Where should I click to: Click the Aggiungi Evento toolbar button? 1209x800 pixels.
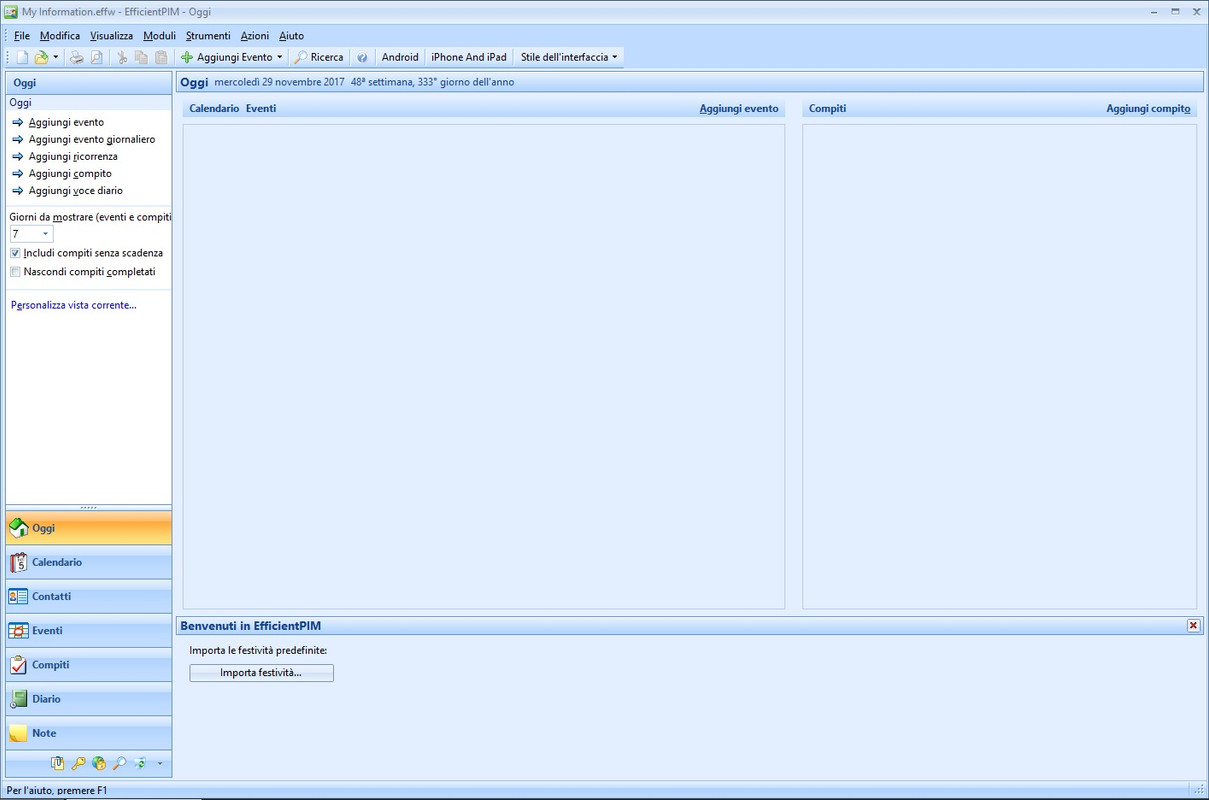pyautogui.click(x=226, y=57)
